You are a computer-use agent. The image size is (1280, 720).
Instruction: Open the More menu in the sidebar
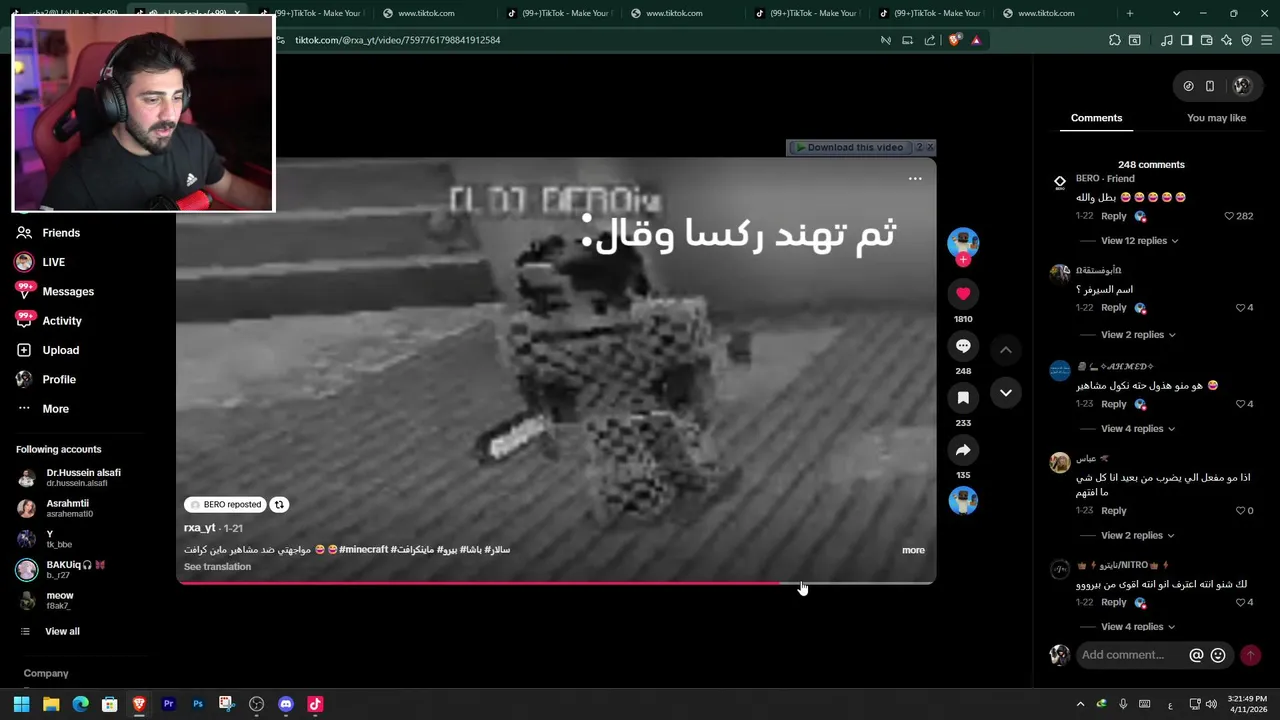point(55,409)
